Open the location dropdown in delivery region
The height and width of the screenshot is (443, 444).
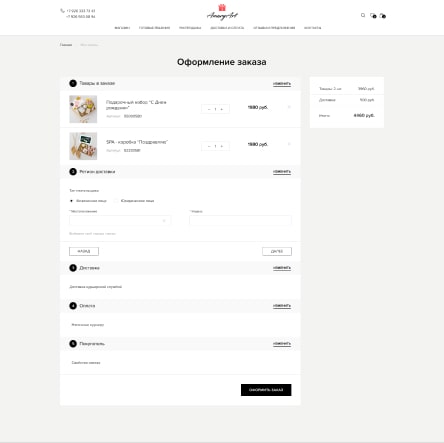click(120, 220)
